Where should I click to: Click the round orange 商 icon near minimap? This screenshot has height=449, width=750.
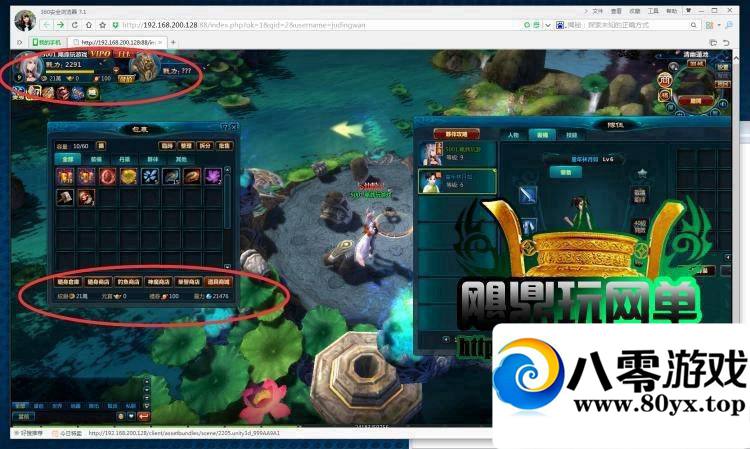pos(664,80)
